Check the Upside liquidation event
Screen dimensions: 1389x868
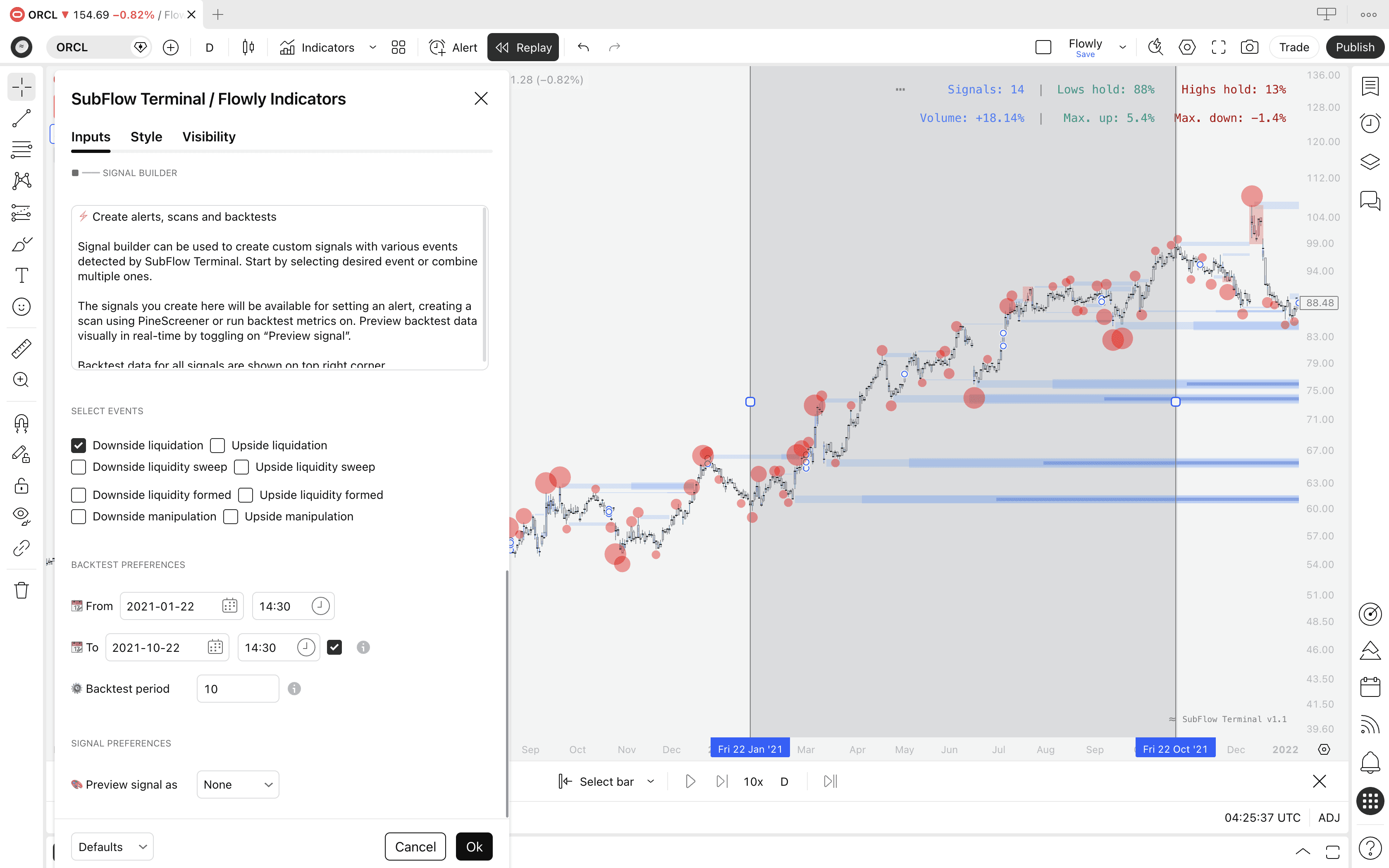tap(217, 445)
